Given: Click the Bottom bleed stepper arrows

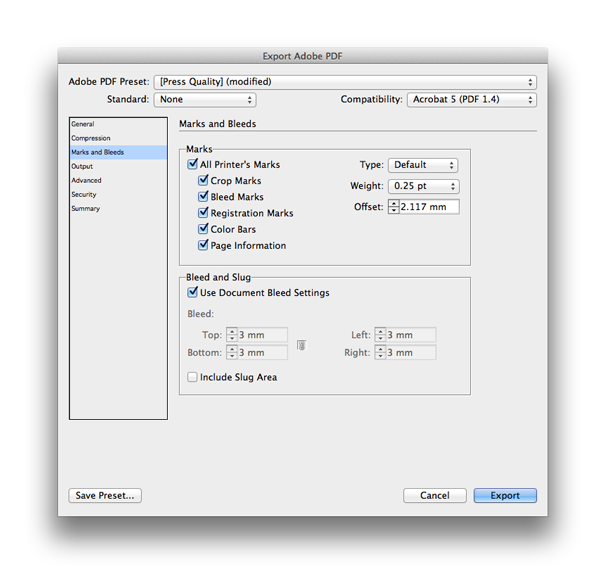Looking at the screenshot, I should click(232, 352).
